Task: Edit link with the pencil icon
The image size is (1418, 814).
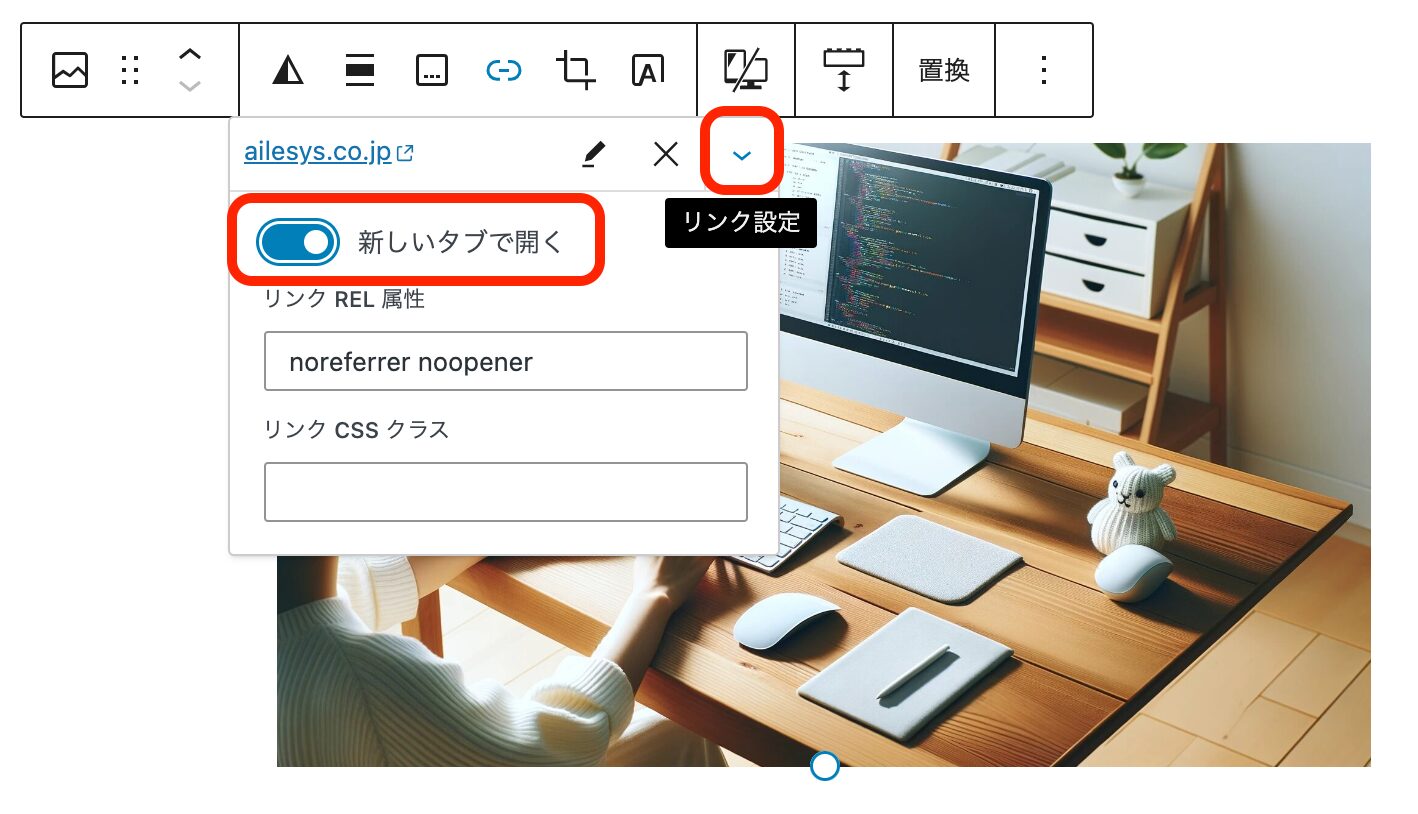Action: 594,153
